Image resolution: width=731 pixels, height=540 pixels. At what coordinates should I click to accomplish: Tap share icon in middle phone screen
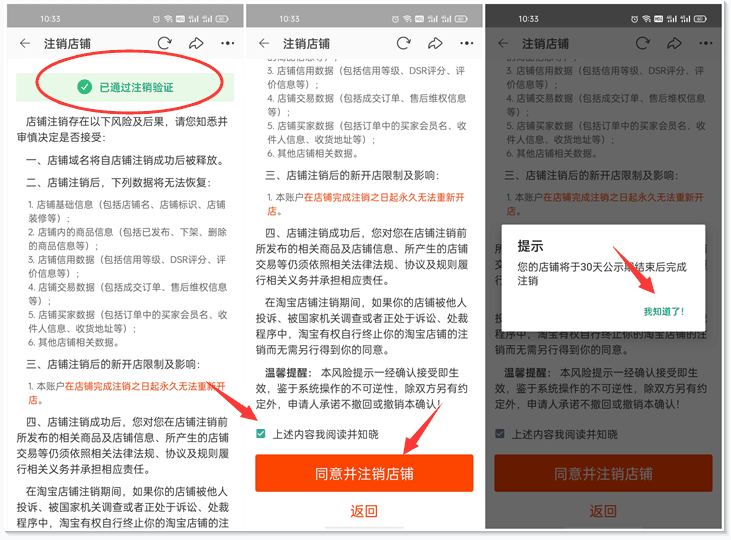point(435,43)
